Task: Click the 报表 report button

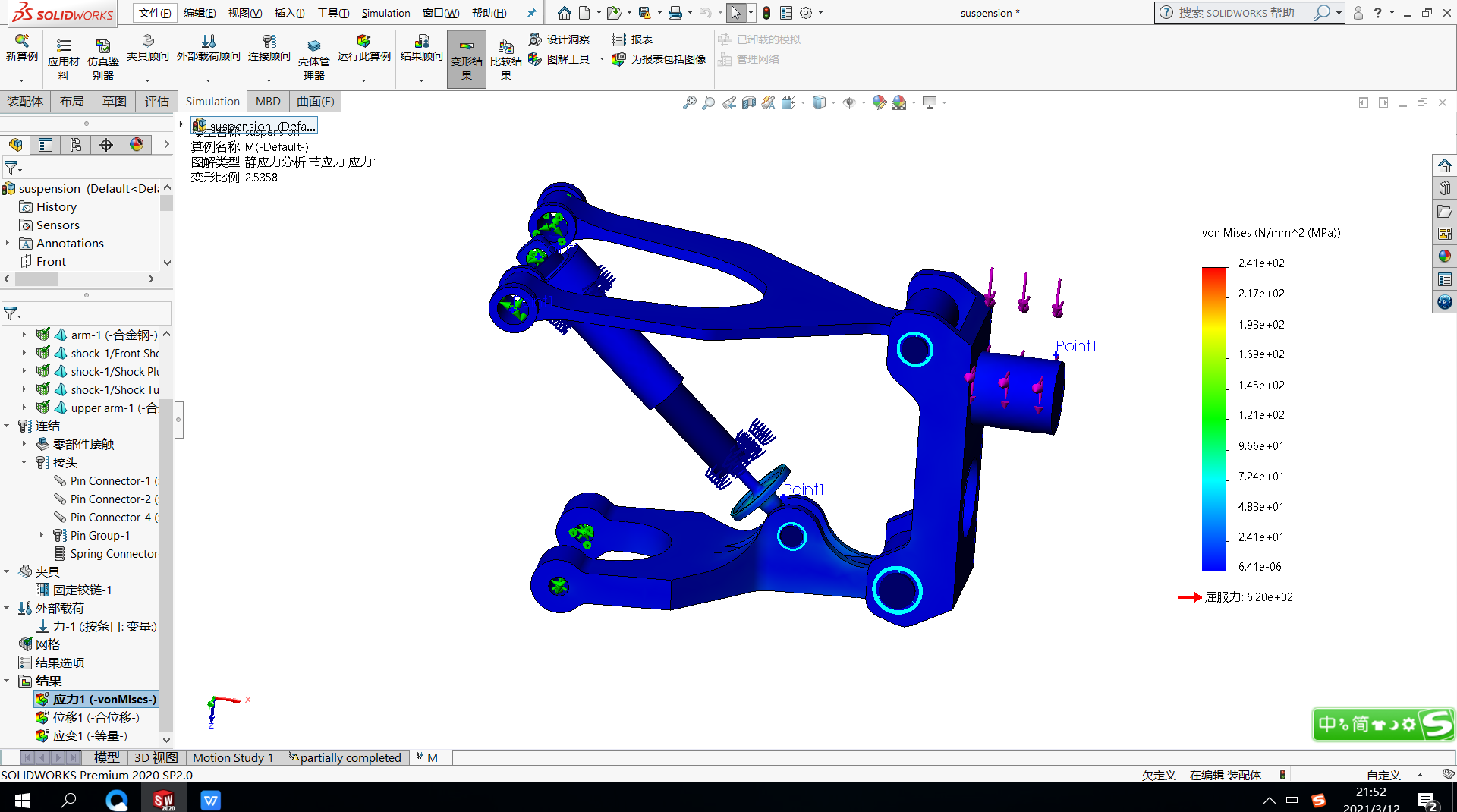Action: click(633, 39)
